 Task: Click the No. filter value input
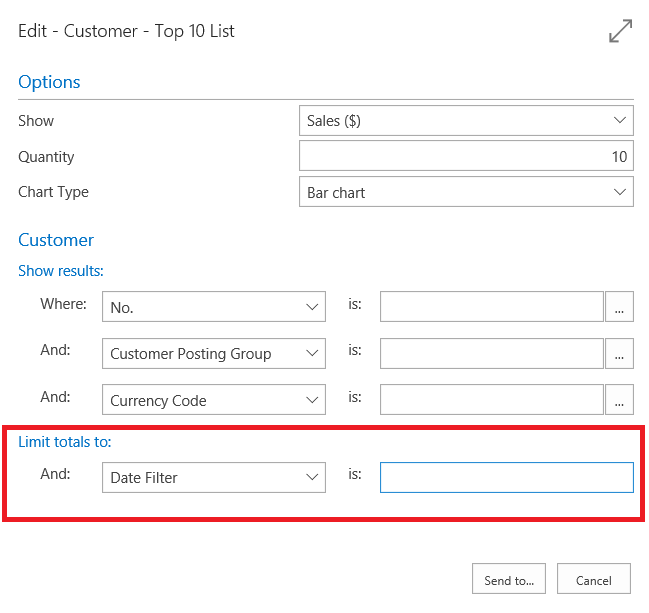[x=491, y=308]
